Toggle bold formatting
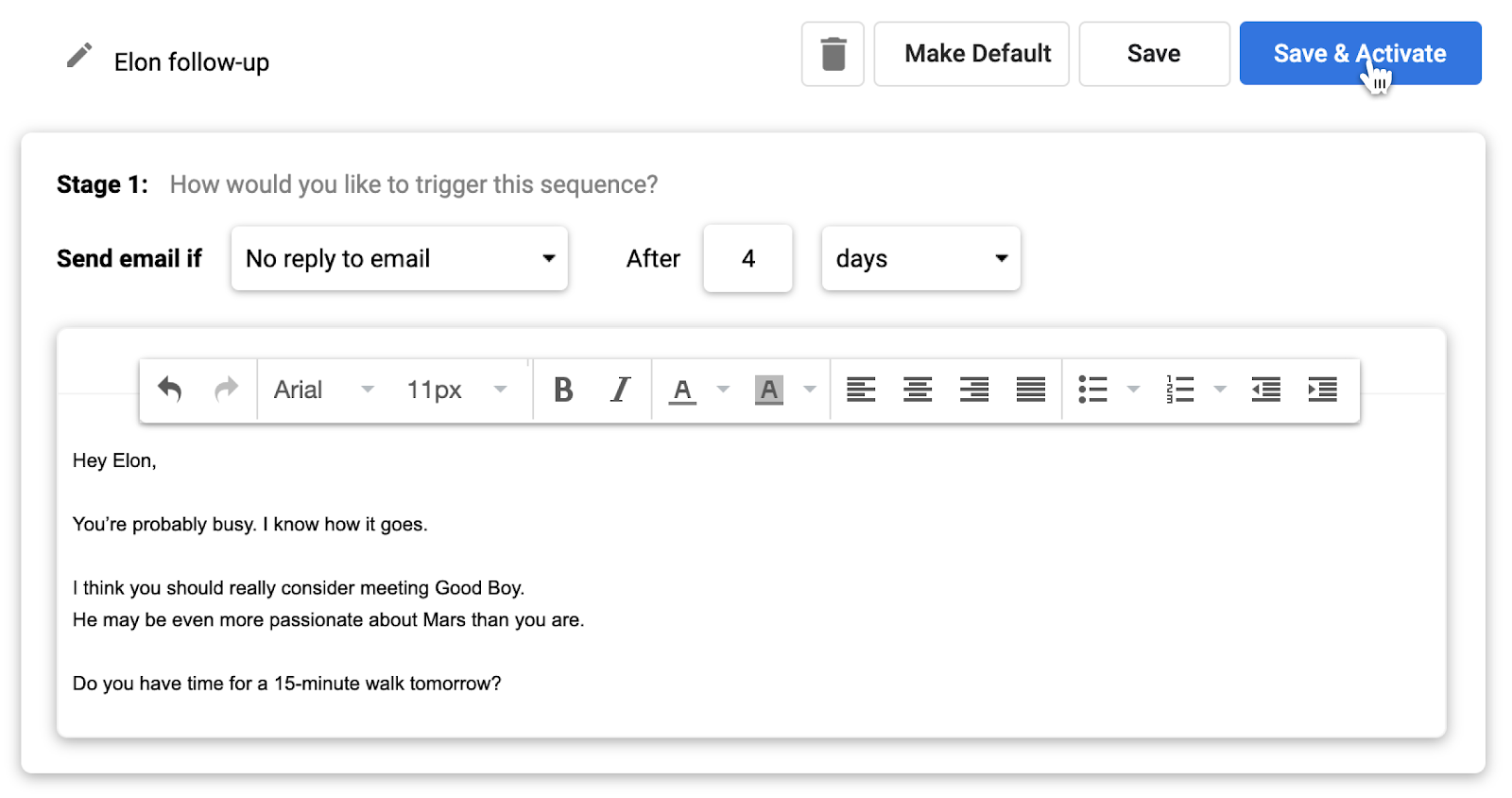 (x=563, y=390)
